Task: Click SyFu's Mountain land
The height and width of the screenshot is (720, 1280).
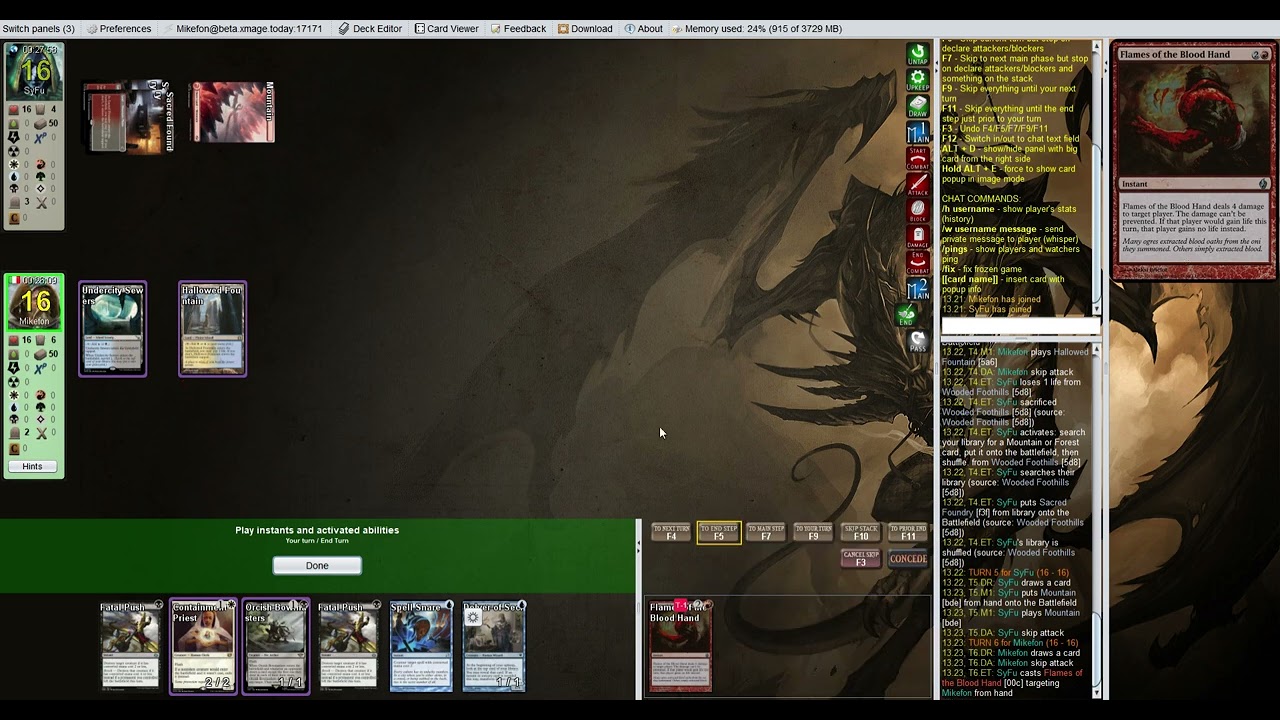Action: tap(233, 112)
